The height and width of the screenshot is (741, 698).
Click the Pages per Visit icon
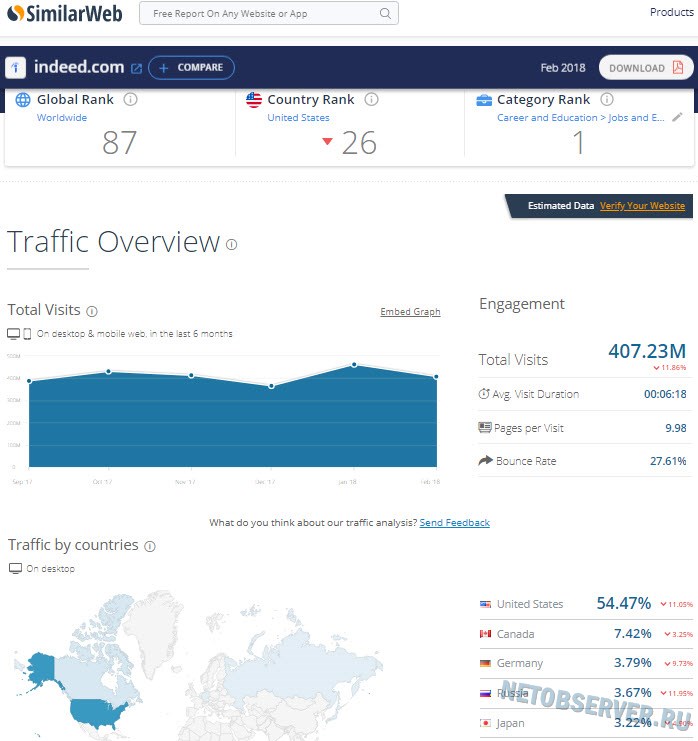click(485, 427)
